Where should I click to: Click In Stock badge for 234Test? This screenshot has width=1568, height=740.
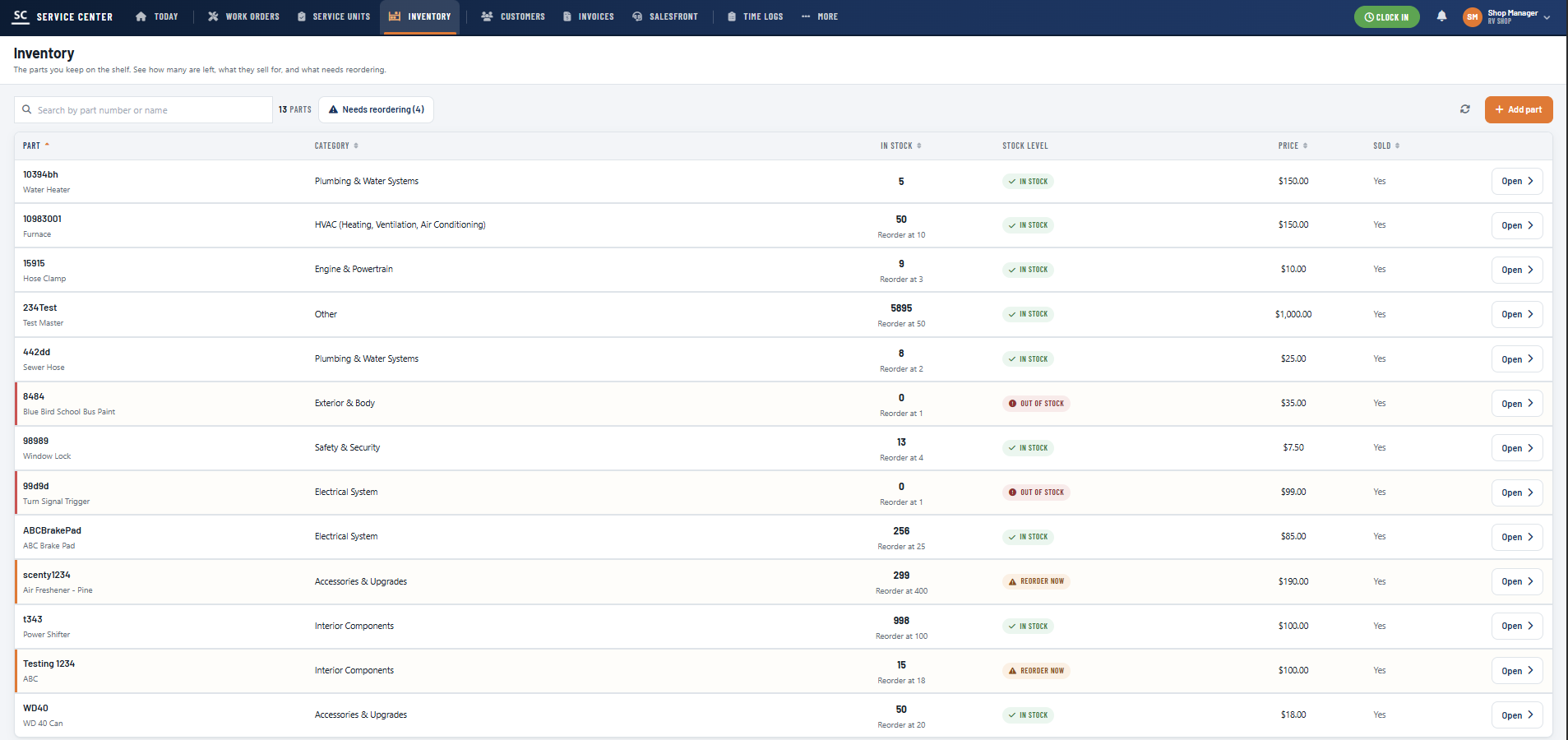(x=1028, y=314)
